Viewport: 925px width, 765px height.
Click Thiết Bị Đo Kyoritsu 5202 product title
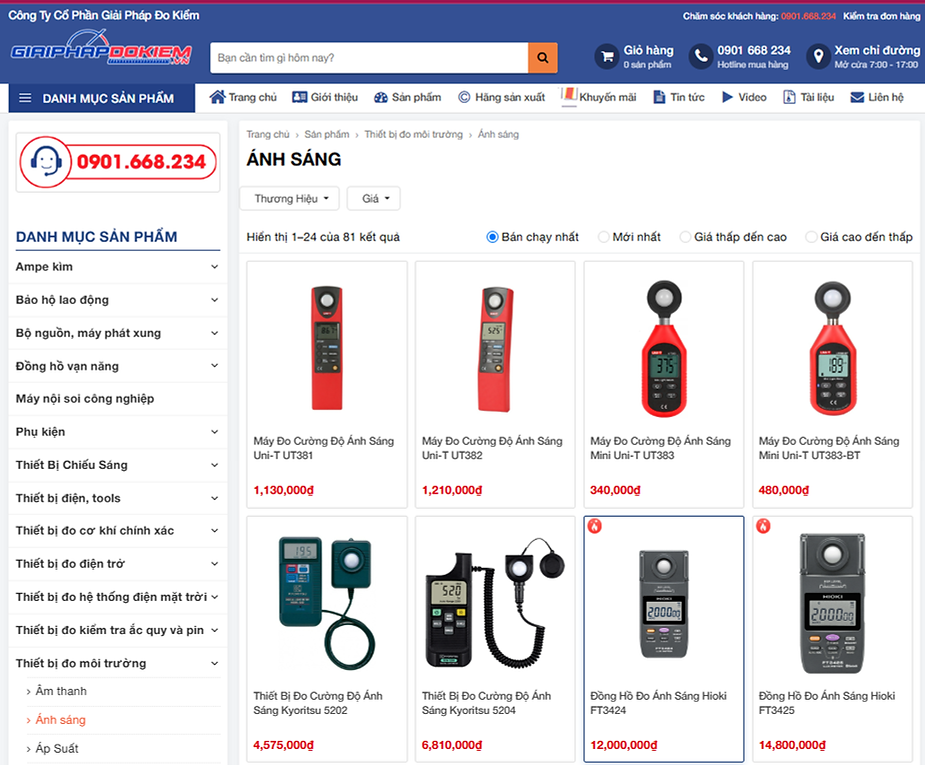317,703
